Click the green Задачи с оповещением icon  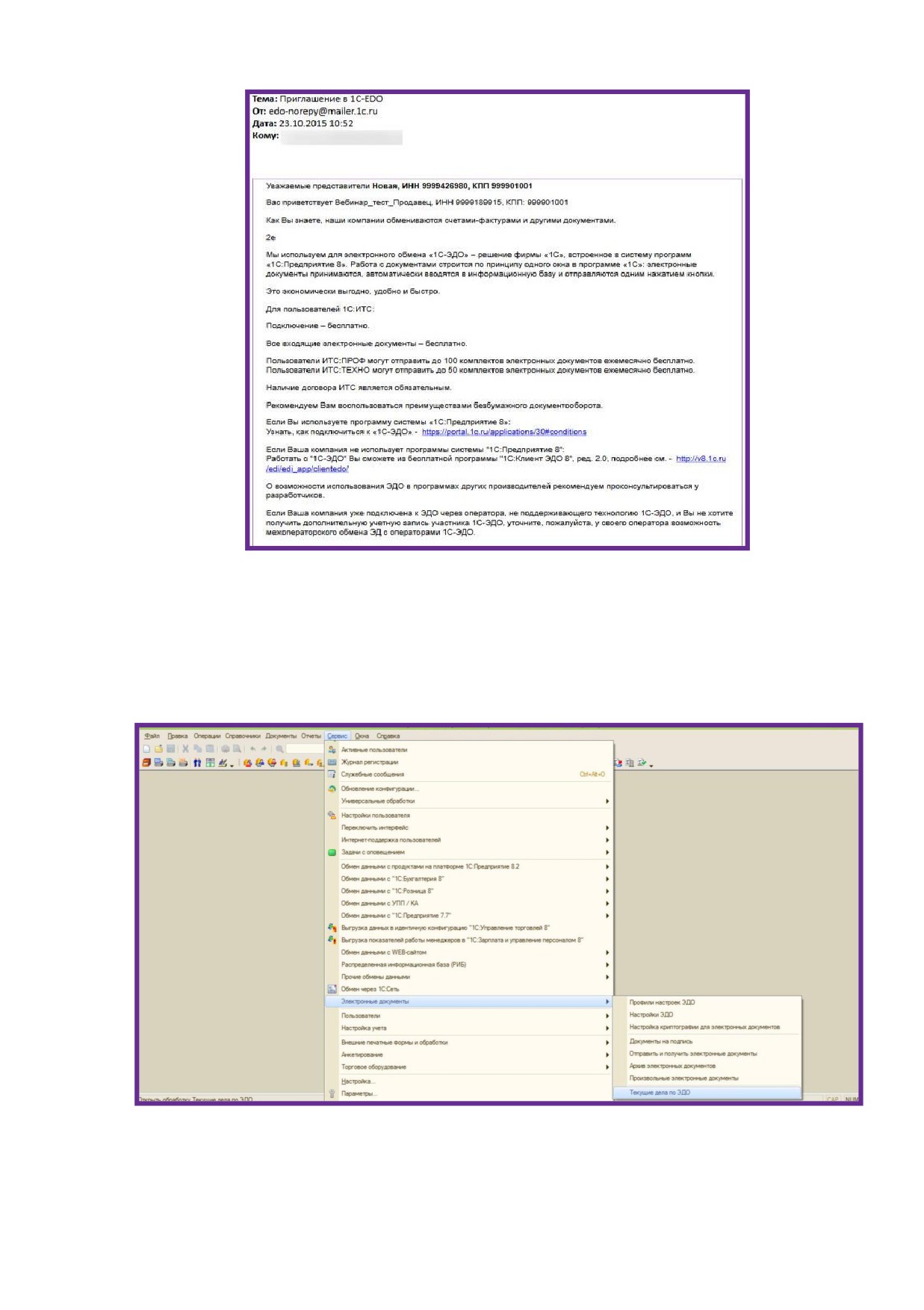332,852
